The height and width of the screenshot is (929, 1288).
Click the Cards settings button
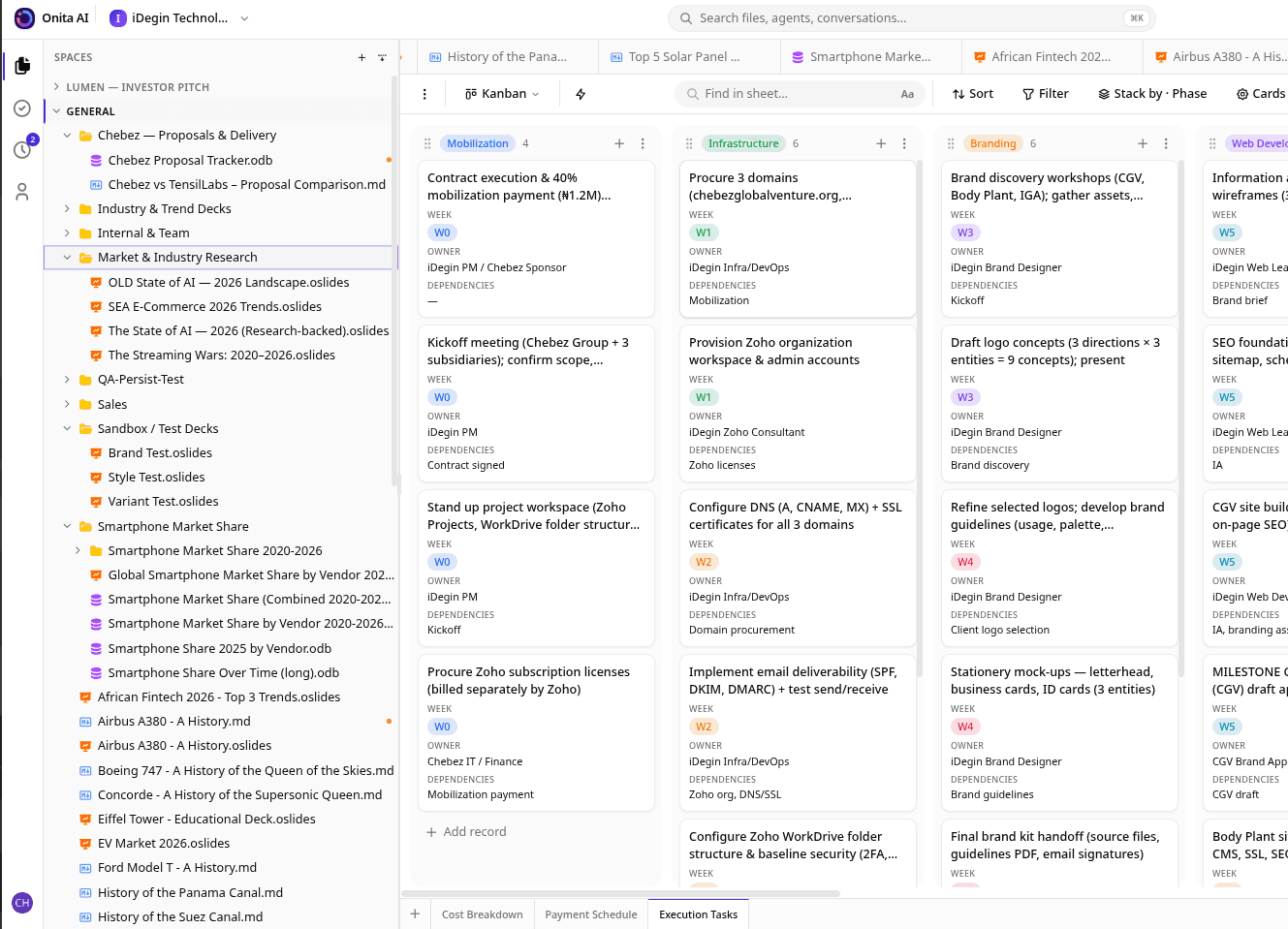click(x=1261, y=94)
